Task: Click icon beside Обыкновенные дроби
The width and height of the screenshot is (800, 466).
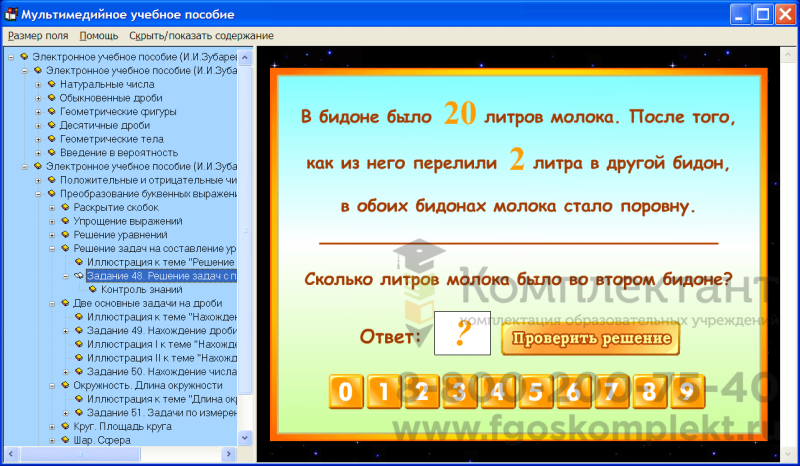Action: pyautogui.click(x=52, y=98)
